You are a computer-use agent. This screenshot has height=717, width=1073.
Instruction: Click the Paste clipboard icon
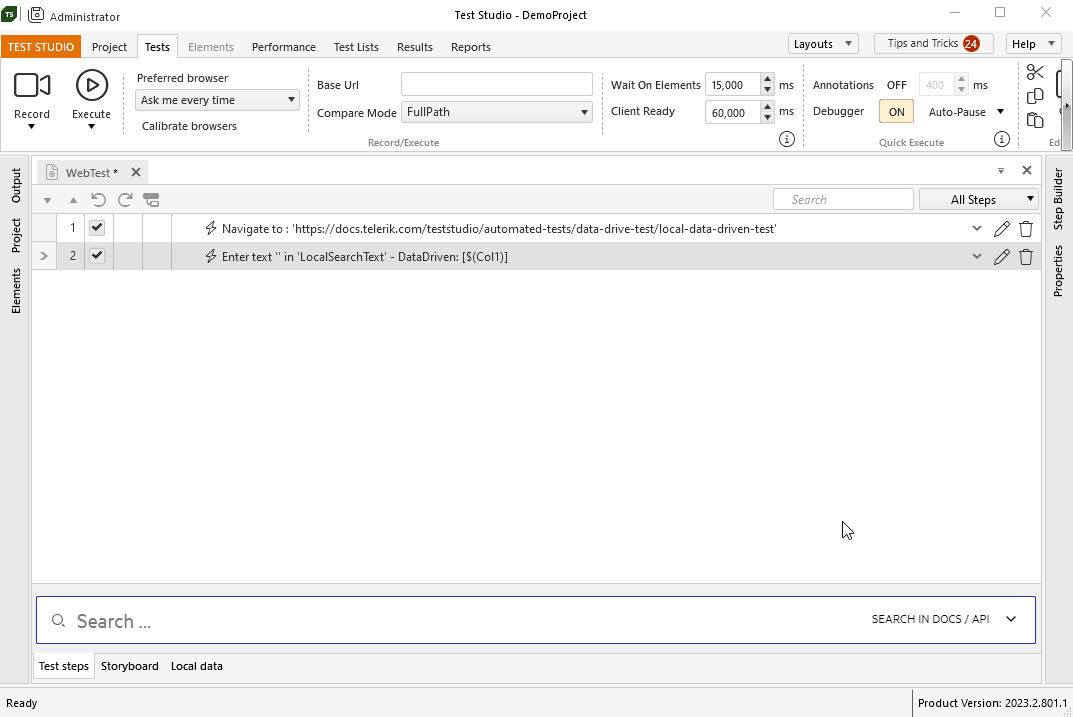(x=1035, y=120)
